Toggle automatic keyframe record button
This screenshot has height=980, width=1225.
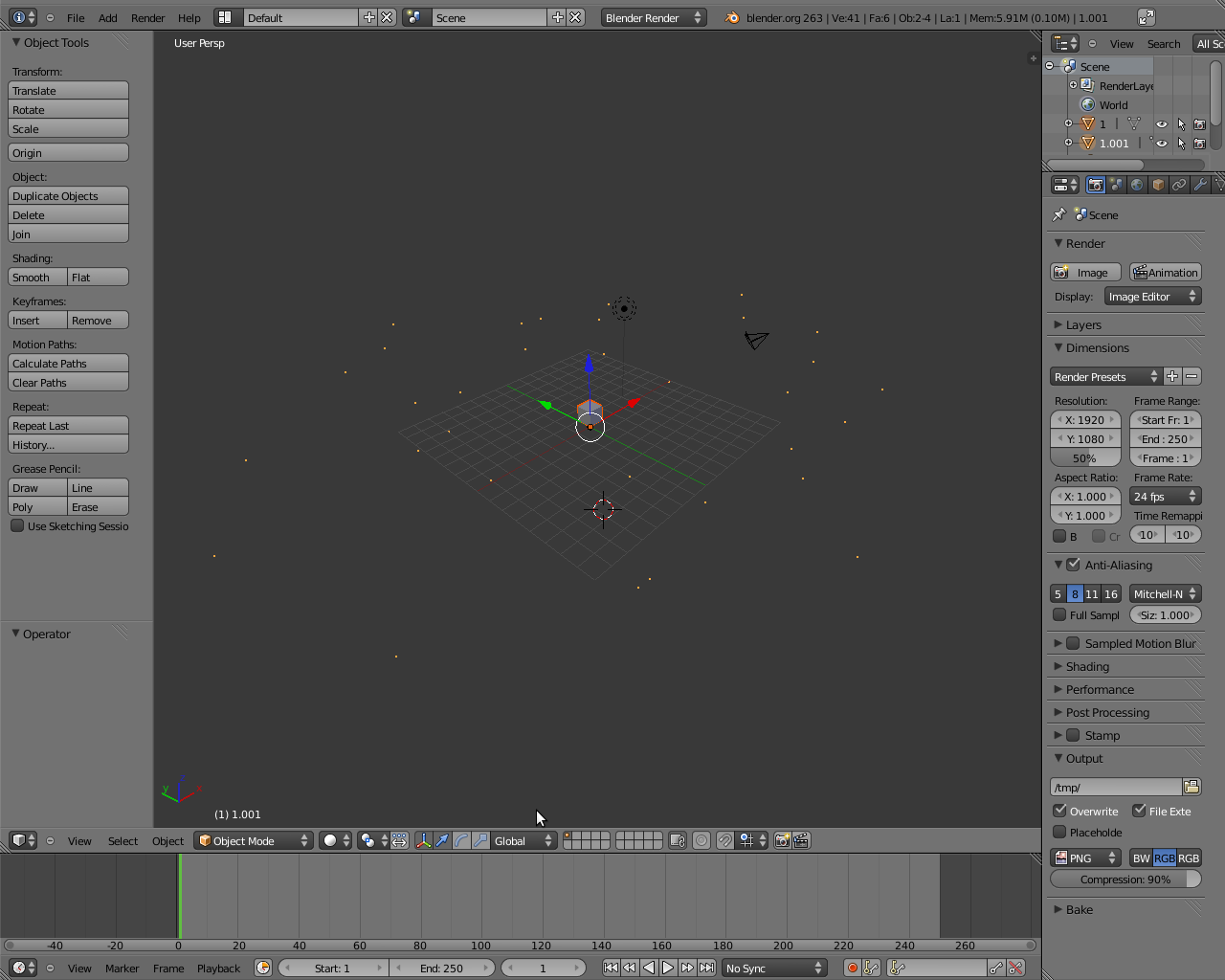(852, 968)
